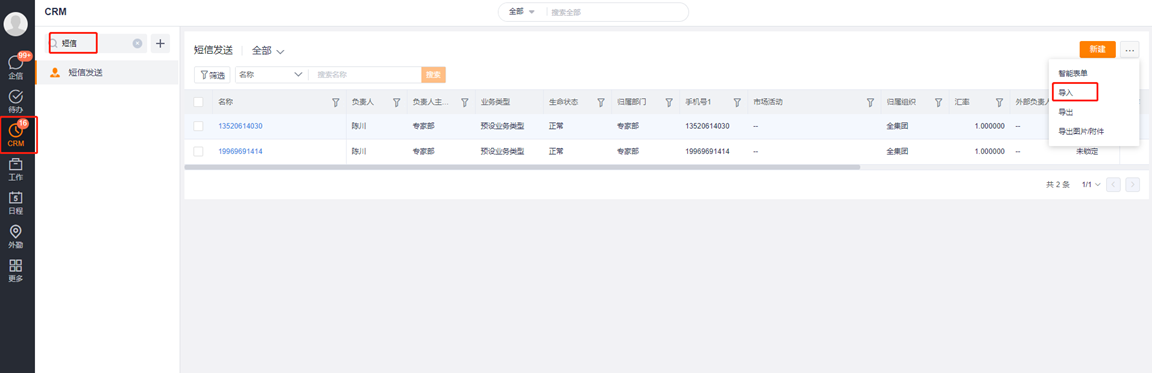The height and width of the screenshot is (373, 1152).
Task: Open the user avatar profile
Action: tap(15, 24)
